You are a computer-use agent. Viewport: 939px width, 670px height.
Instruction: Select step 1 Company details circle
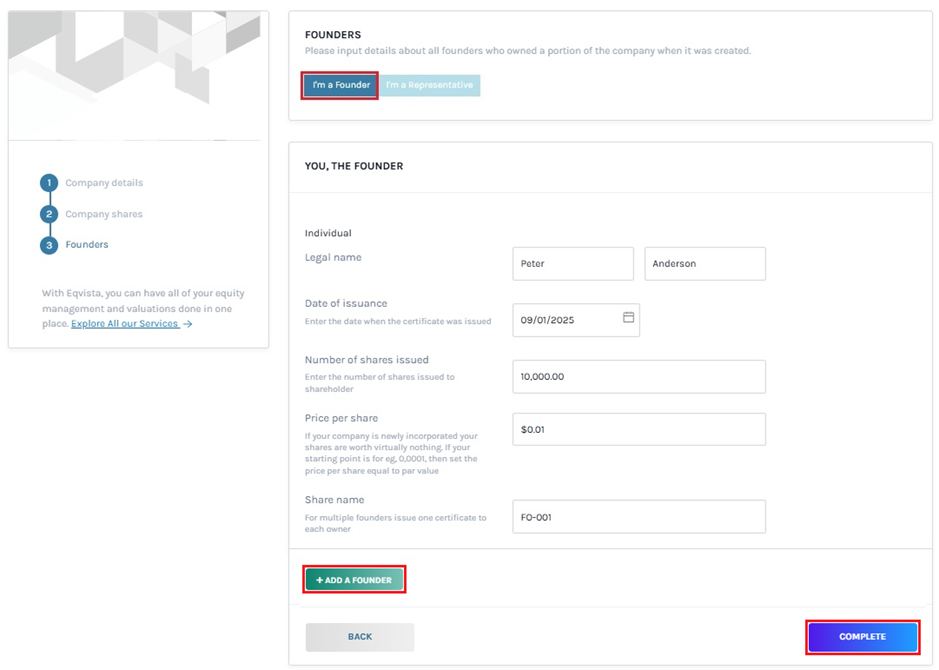pyautogui.click(x=49, y=183)
